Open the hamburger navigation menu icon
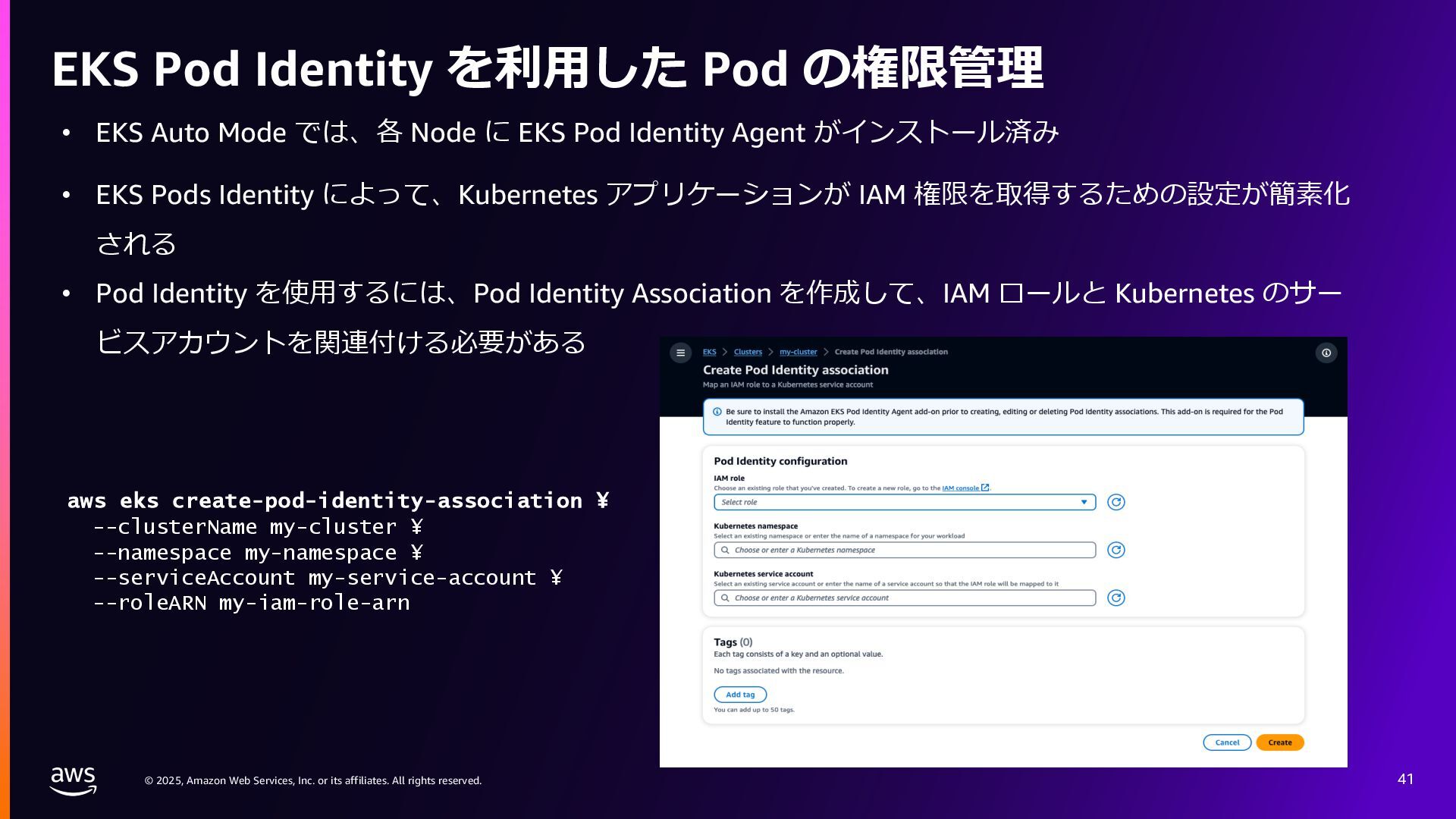This screenshot has height=819, width=1456. (x=680, y=353)
